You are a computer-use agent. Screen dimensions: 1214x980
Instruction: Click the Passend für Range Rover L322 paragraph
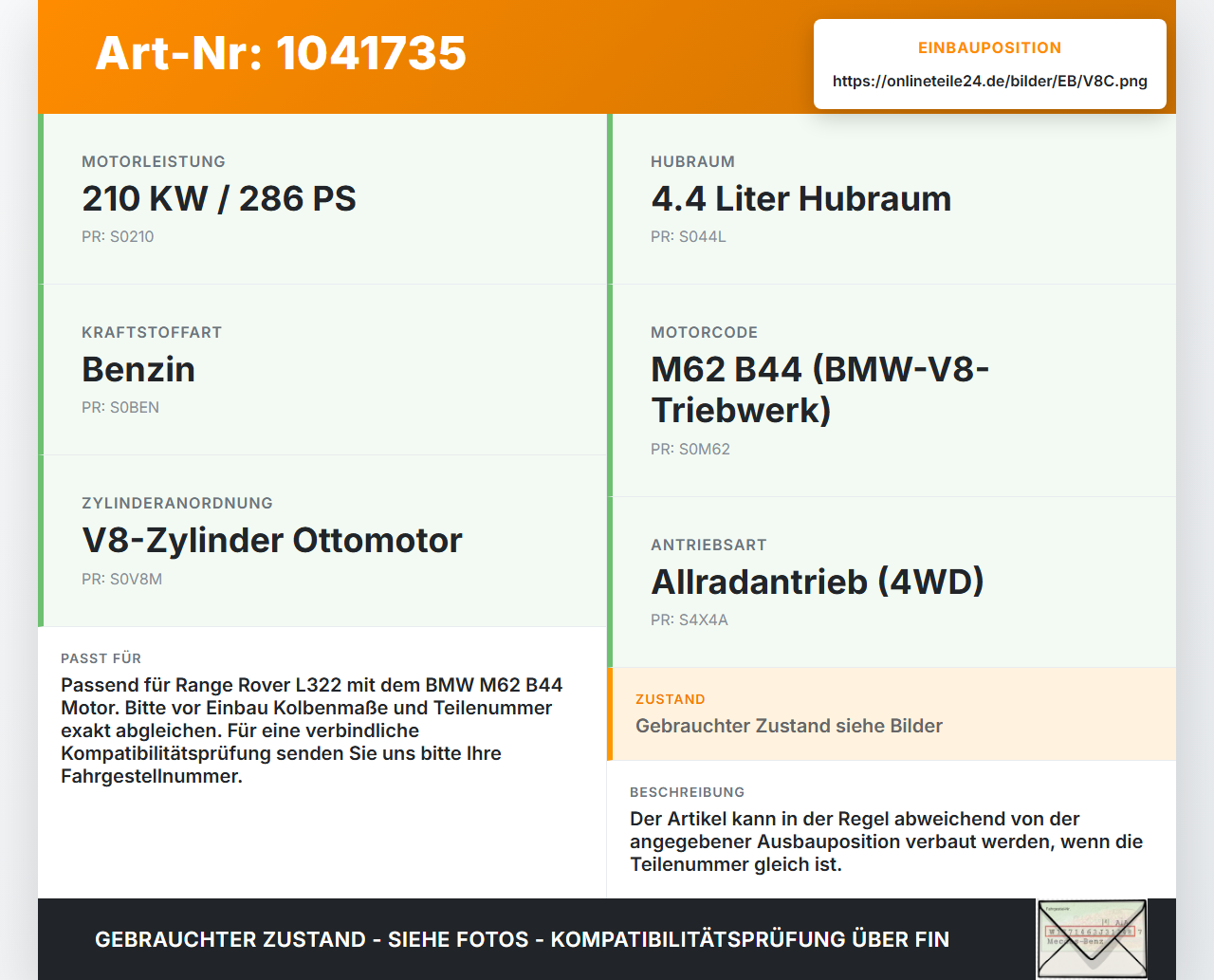point(312,730)
